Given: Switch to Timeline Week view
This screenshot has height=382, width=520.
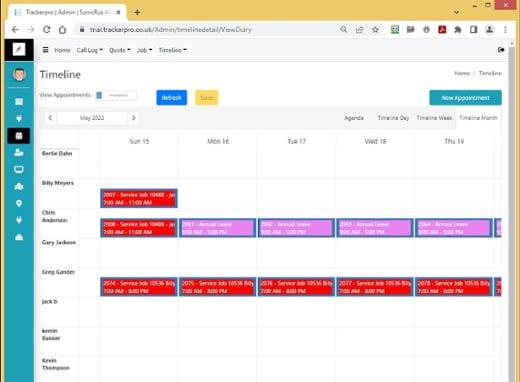Looking at the screenshot, I should coord(434,118).
